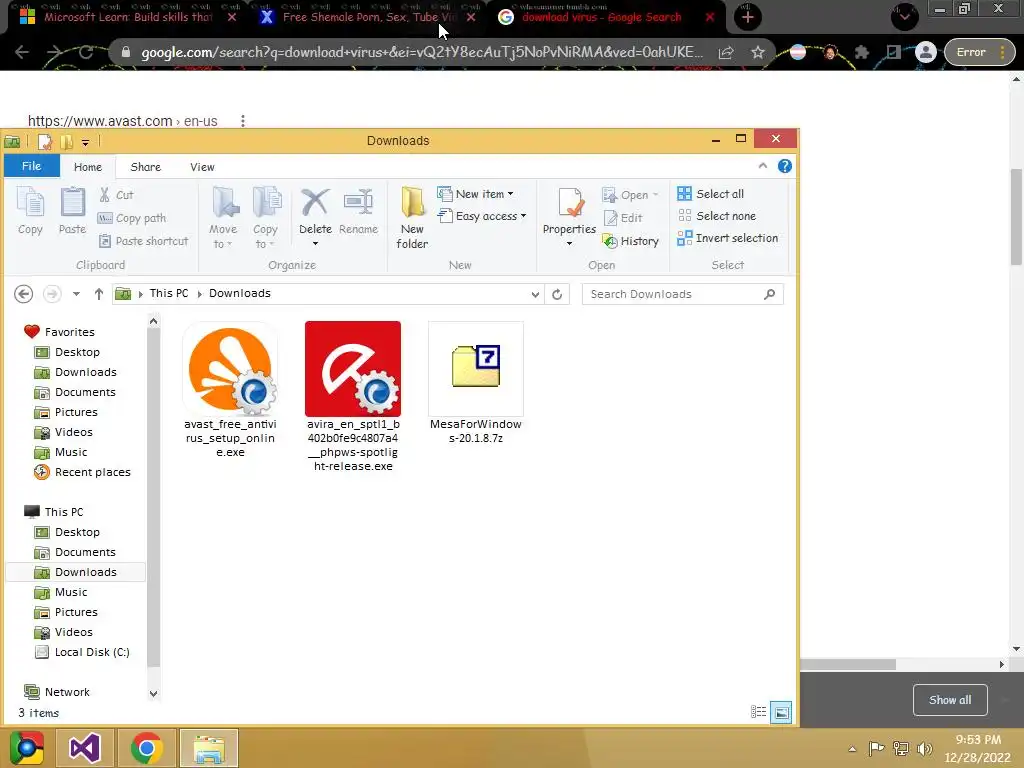Click Invert selection in ribbon

coord(728,238)
